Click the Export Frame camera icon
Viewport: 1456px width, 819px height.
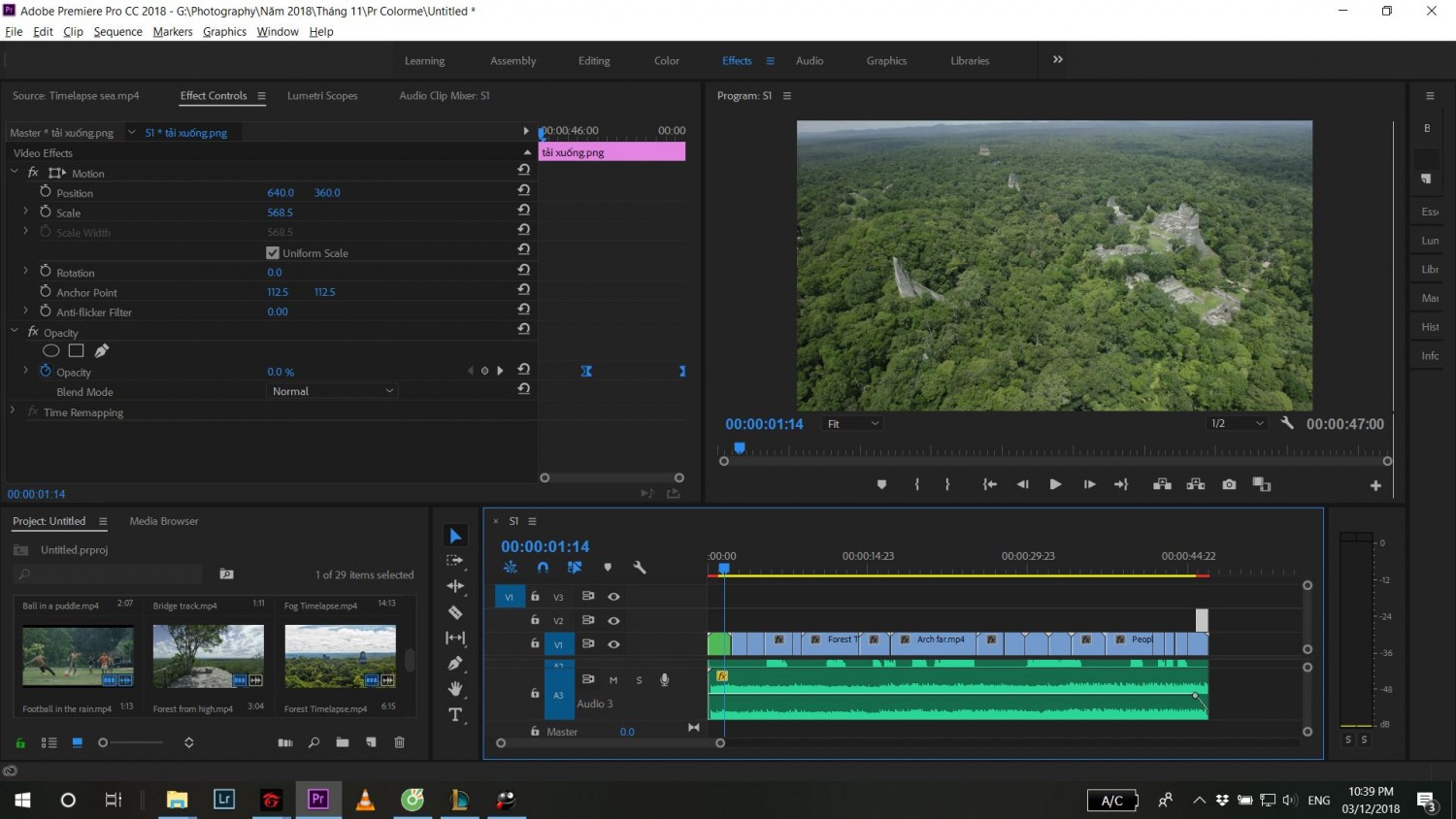pyautogui.click(x=1229, y=484)
